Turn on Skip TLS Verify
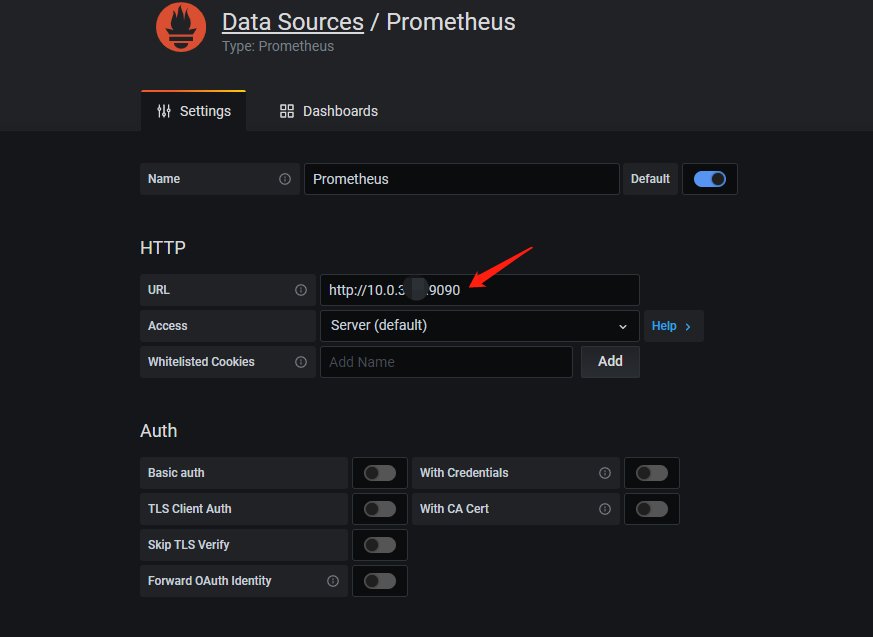The image size is (873, 637). pyautogui.click(x=380, y=545)
